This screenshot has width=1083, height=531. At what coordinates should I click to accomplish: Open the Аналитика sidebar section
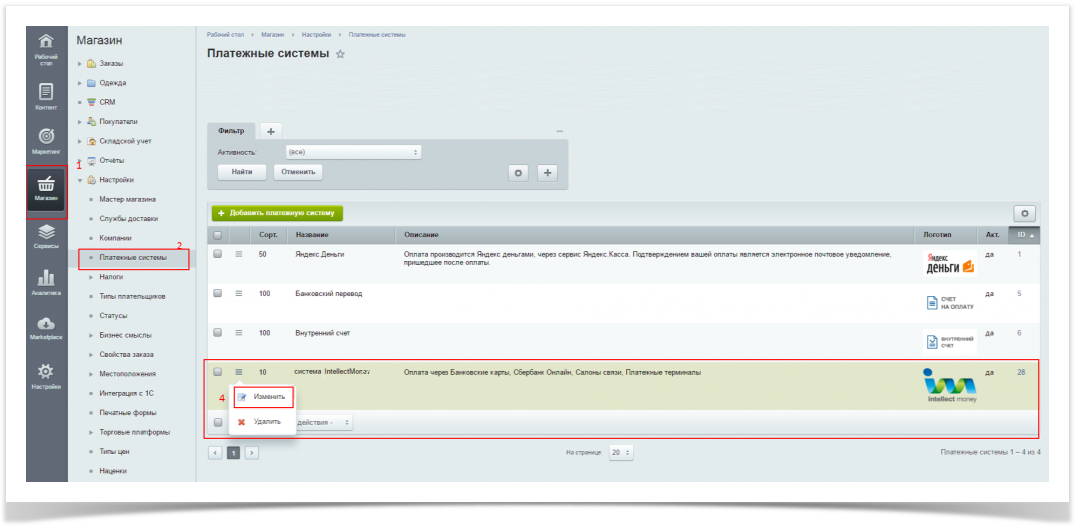[46, 283]
